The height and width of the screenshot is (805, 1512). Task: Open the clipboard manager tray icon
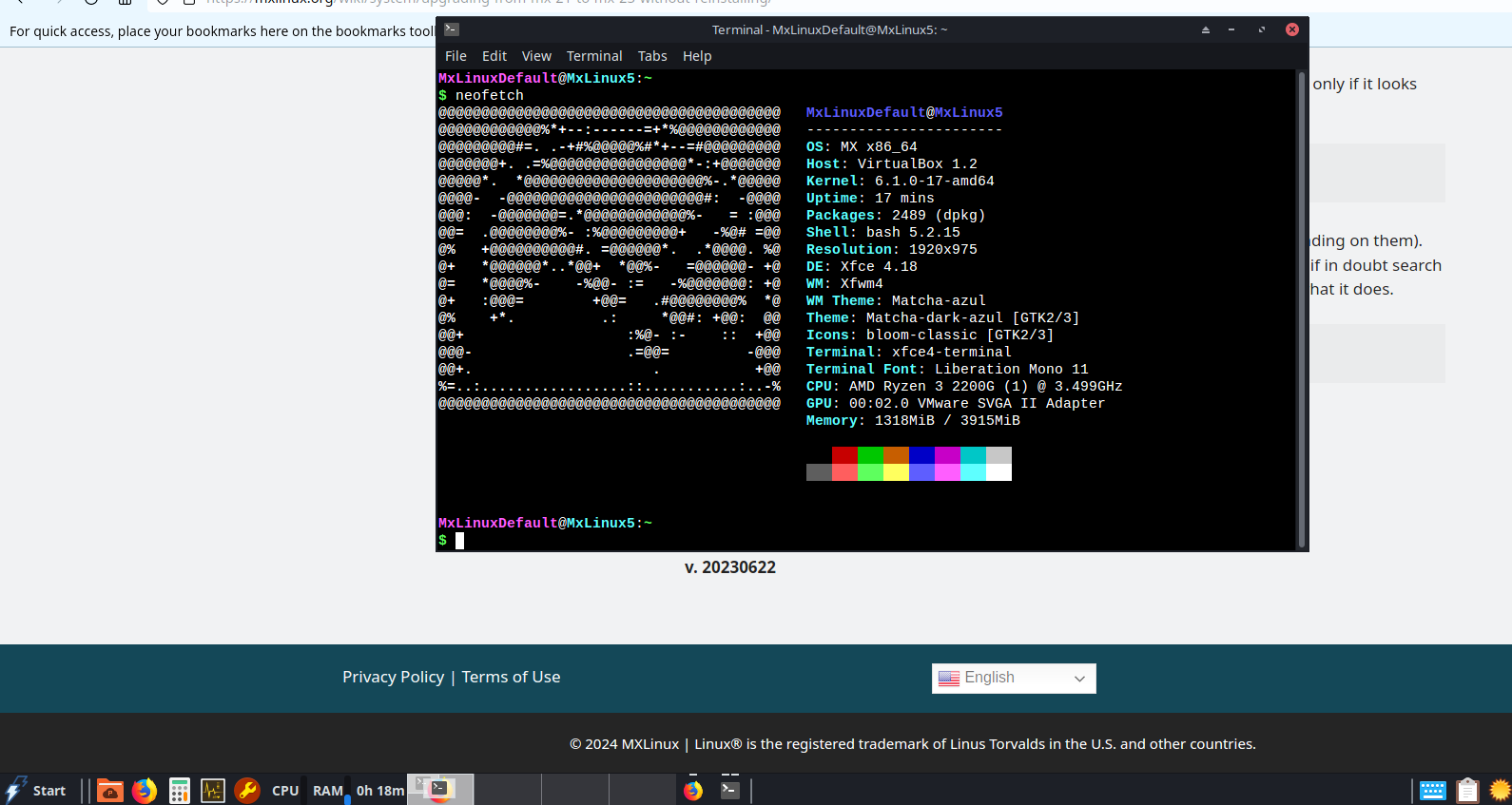(x=1468, y=790)
